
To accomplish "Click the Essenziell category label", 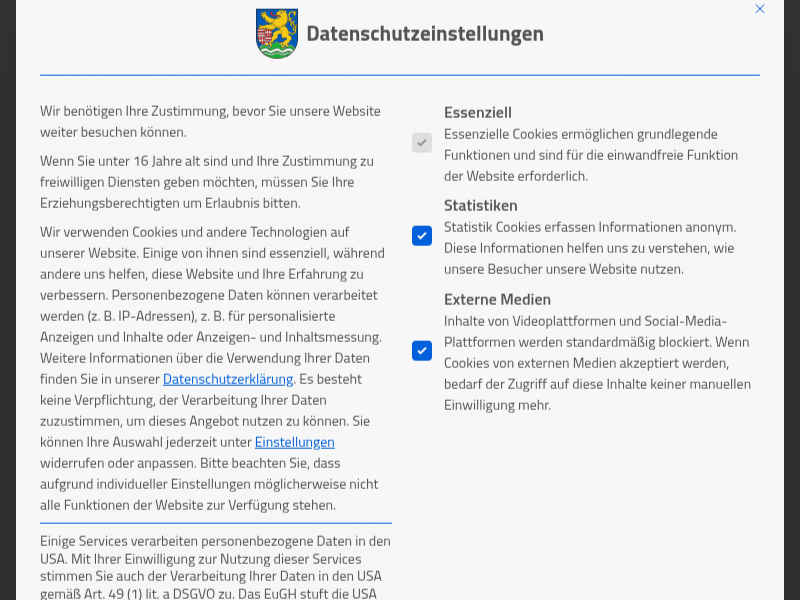I will (x=478, y=112).
